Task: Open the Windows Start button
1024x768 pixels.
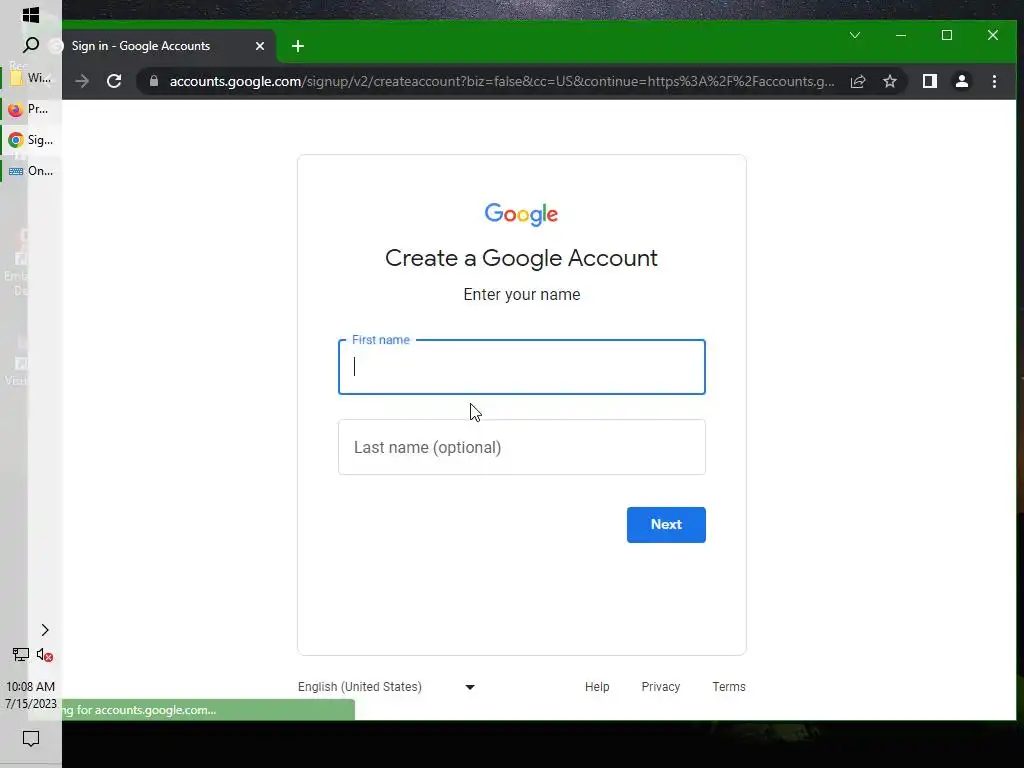Action: pyautogui.click(x=31, y=14)
